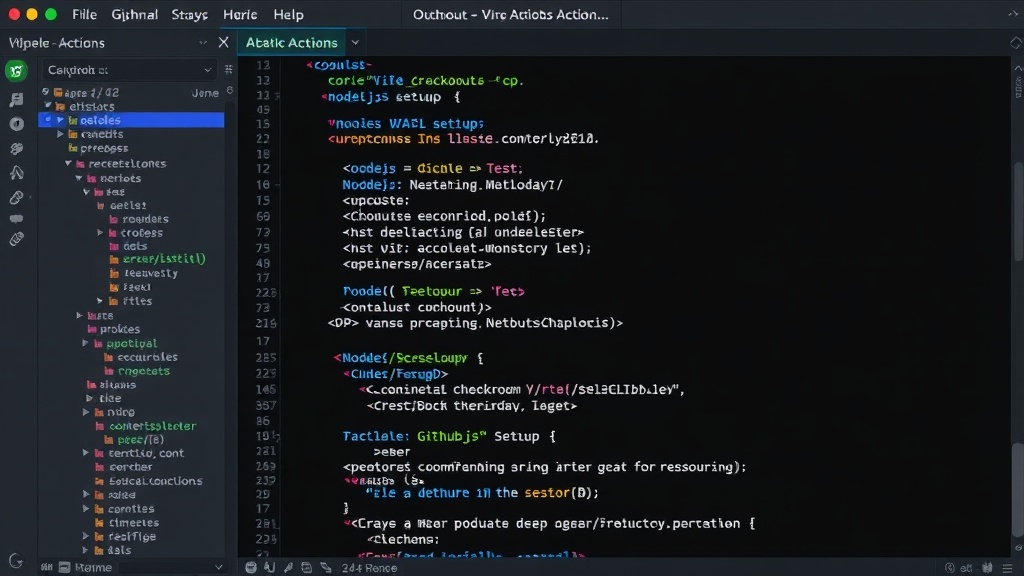Open the document-notes icon below the green icon
1024x576 pixels.
tap(16, 99)
